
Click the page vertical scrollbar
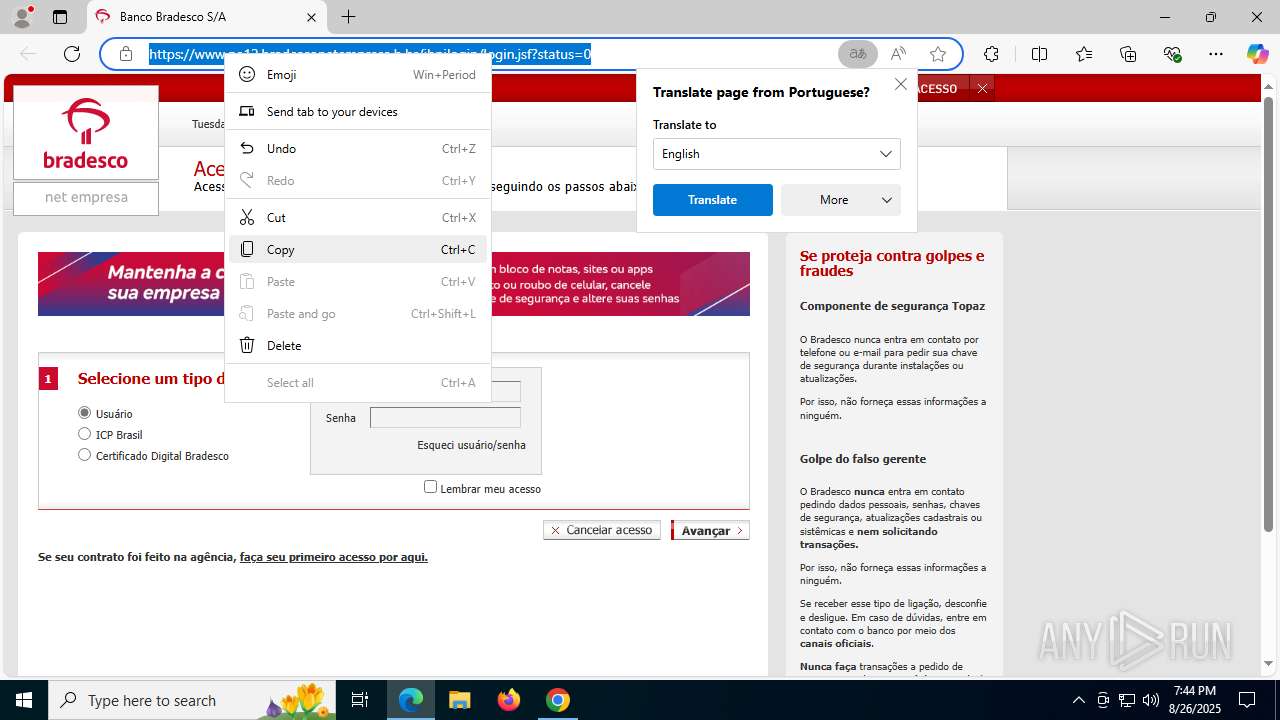tap(1268, 315)
